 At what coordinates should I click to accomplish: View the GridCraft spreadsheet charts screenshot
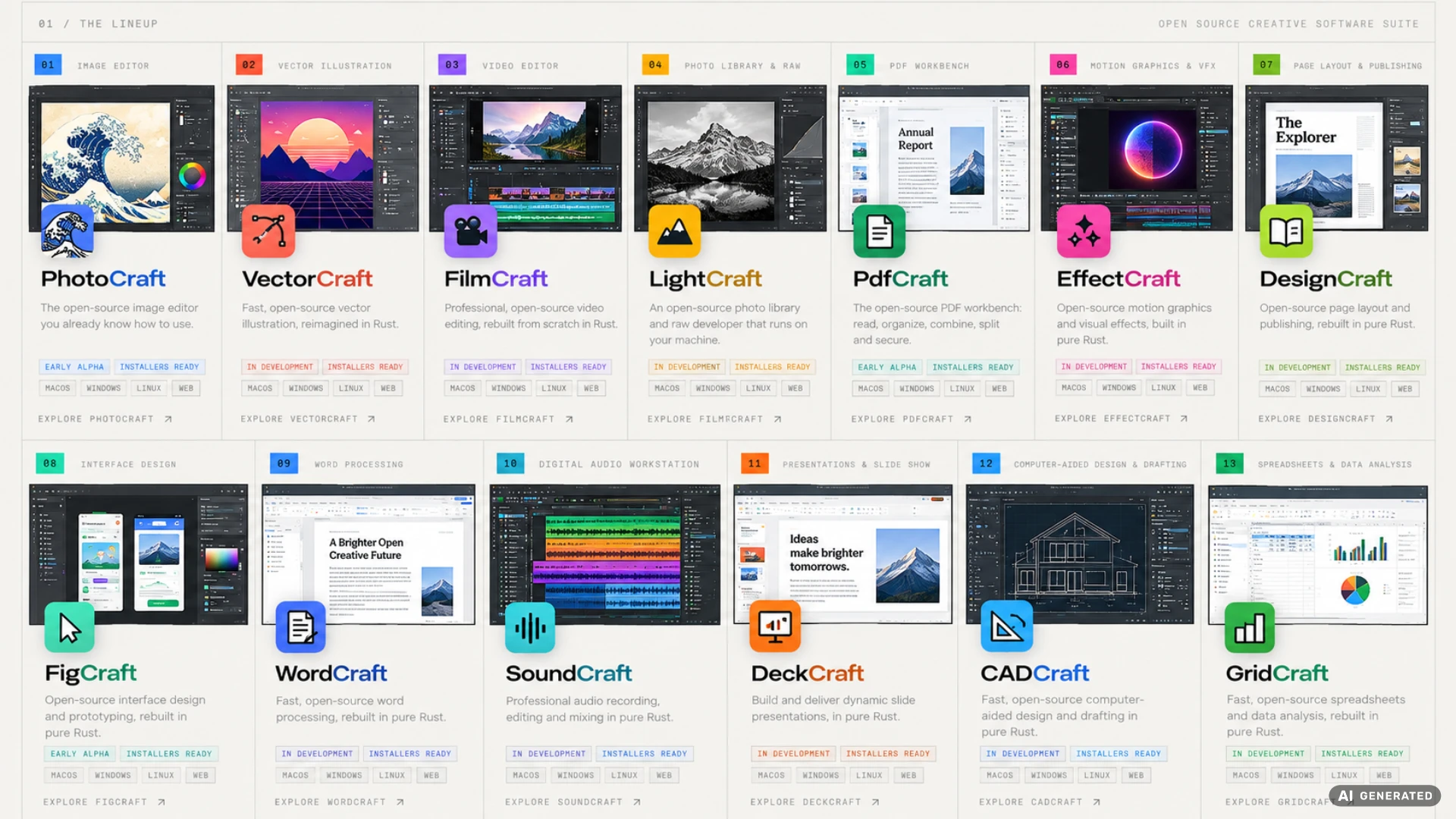pyautogui.click(x=1318, y=554)
